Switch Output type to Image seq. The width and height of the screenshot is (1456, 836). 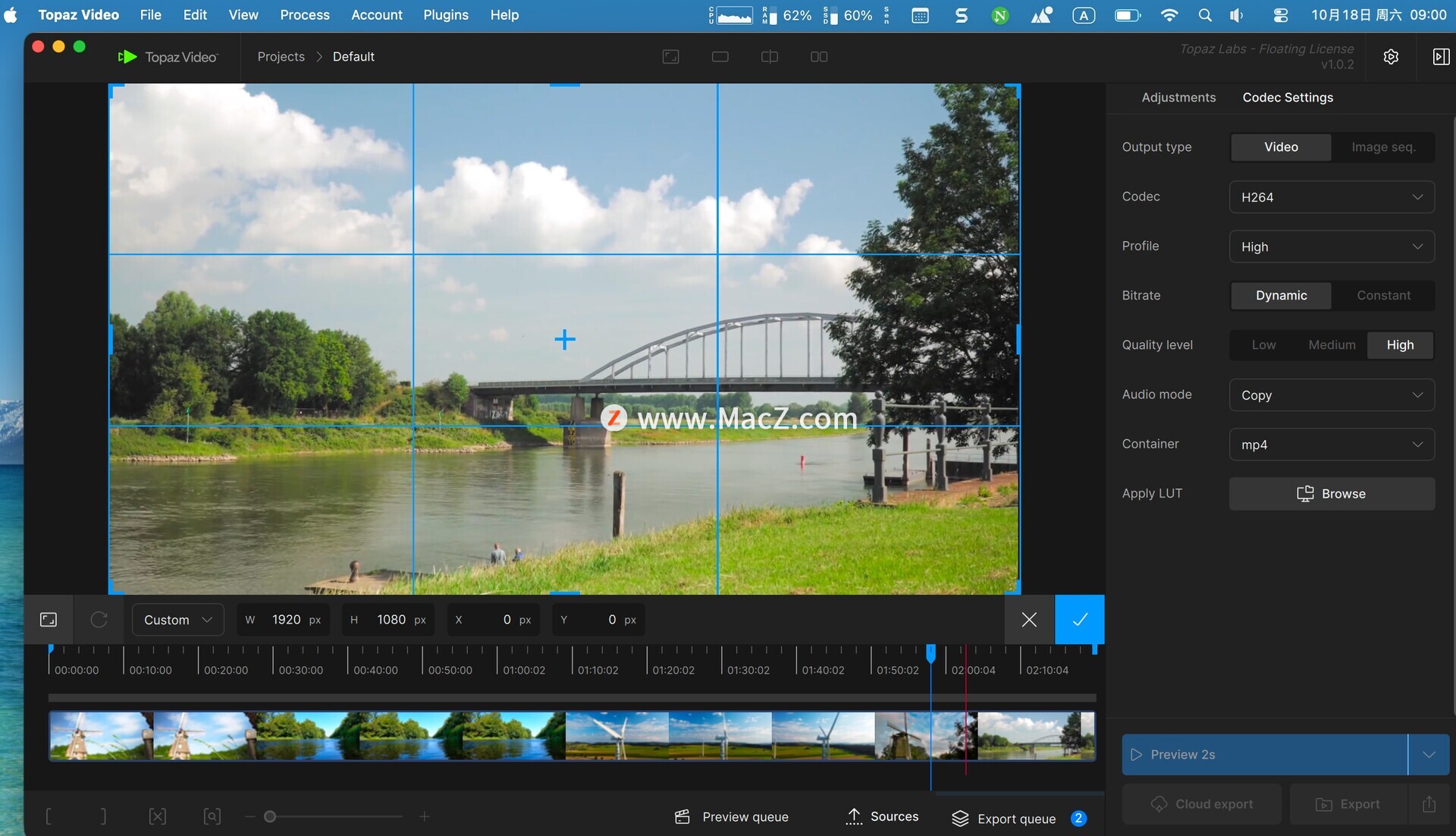(x=1383, y=147)
